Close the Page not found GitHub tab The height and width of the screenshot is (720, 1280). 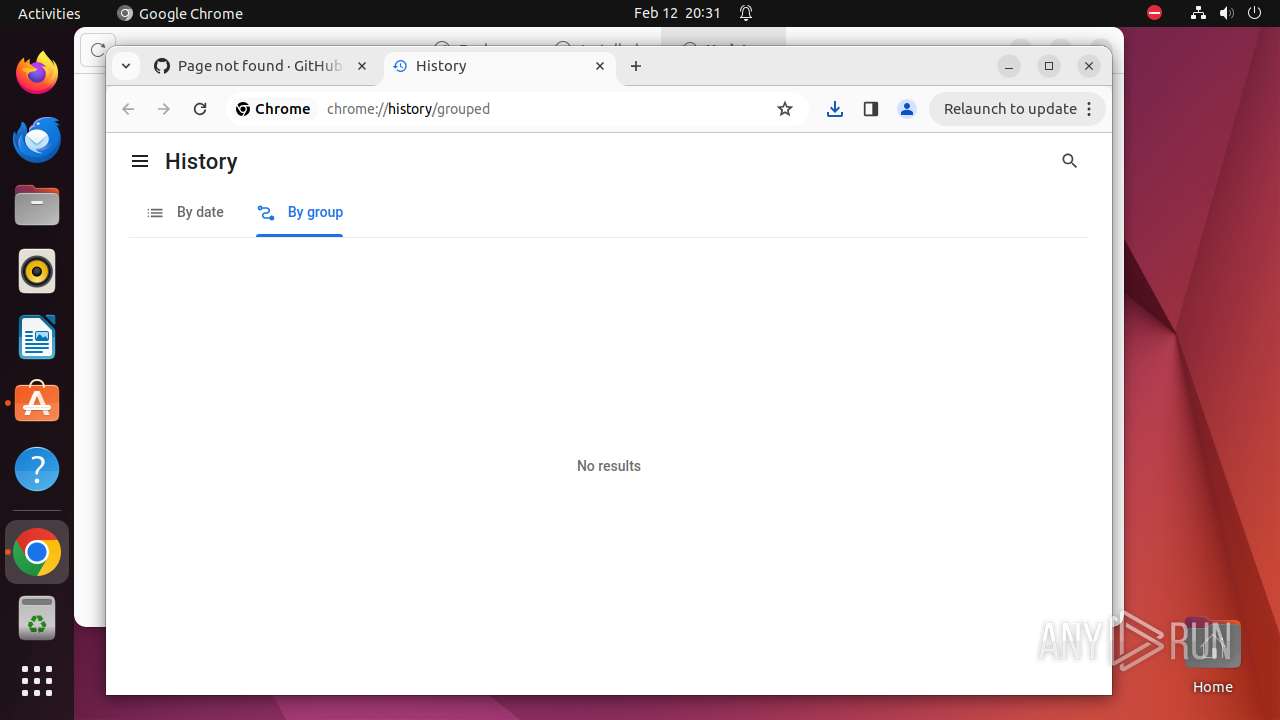click(362, 66)
